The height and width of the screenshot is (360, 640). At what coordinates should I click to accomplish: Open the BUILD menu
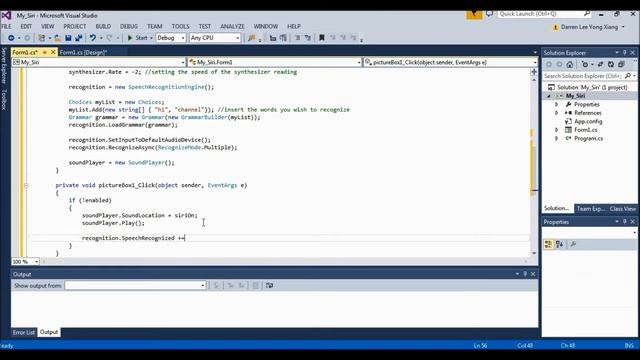(x=103, y=26)
